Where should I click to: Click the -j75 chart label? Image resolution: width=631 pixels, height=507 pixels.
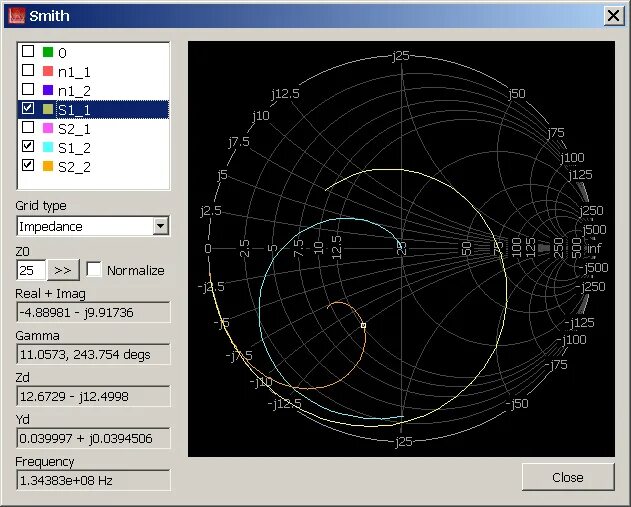556,365
